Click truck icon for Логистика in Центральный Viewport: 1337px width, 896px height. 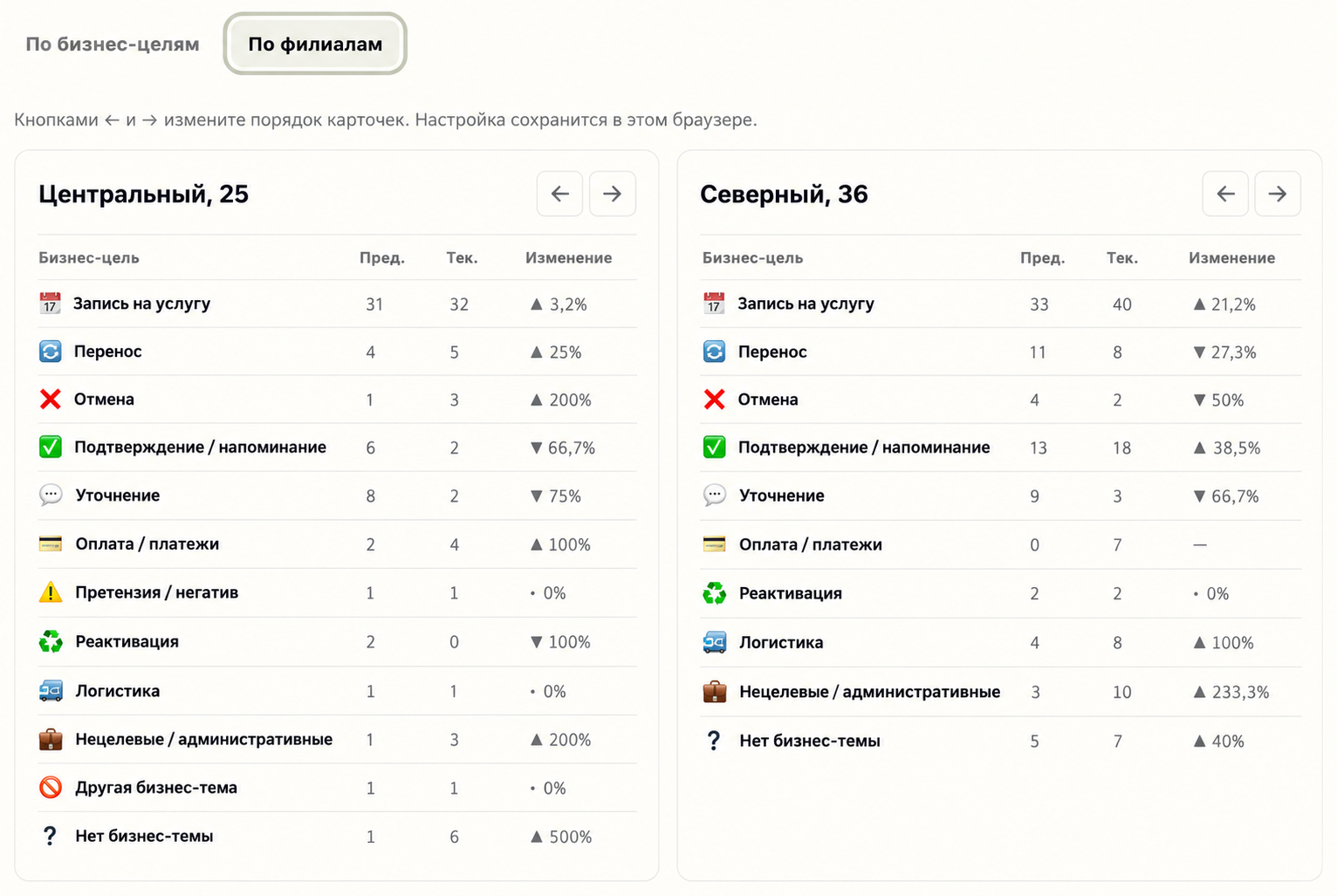pos(51,691)
